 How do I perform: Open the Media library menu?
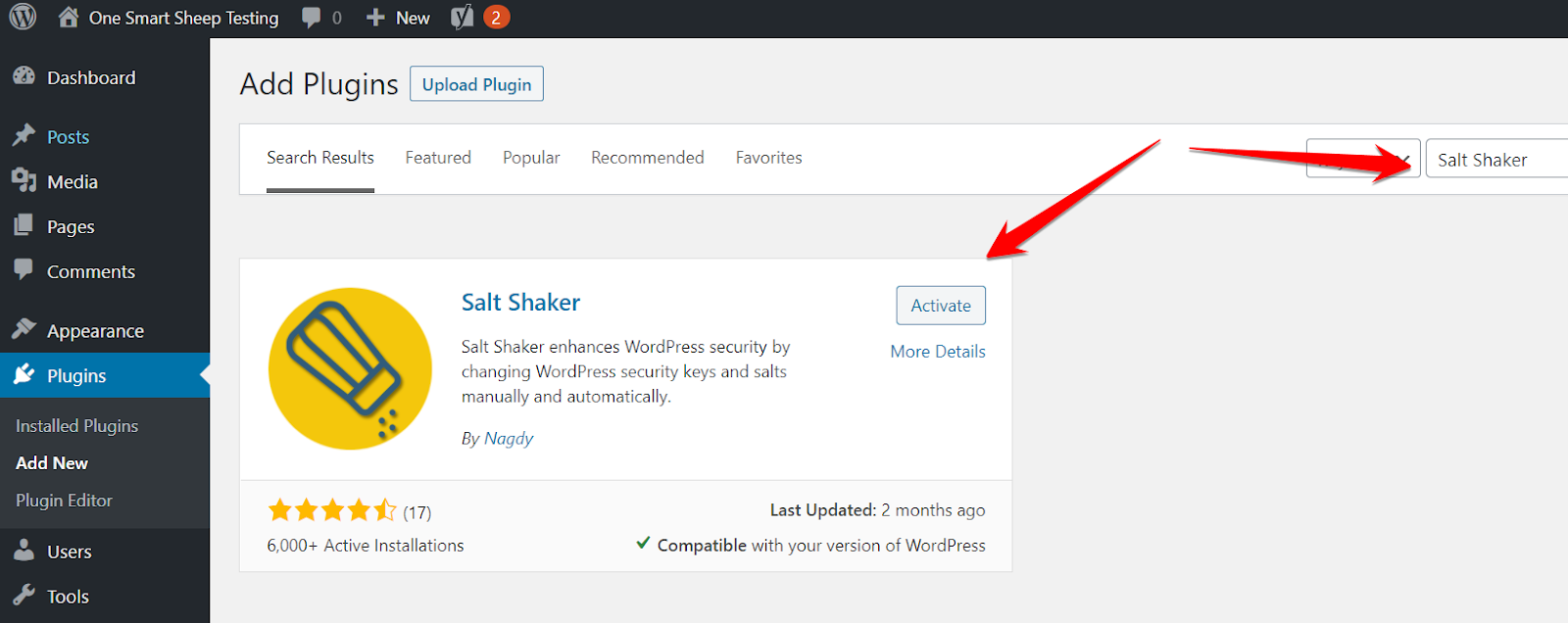72,182
